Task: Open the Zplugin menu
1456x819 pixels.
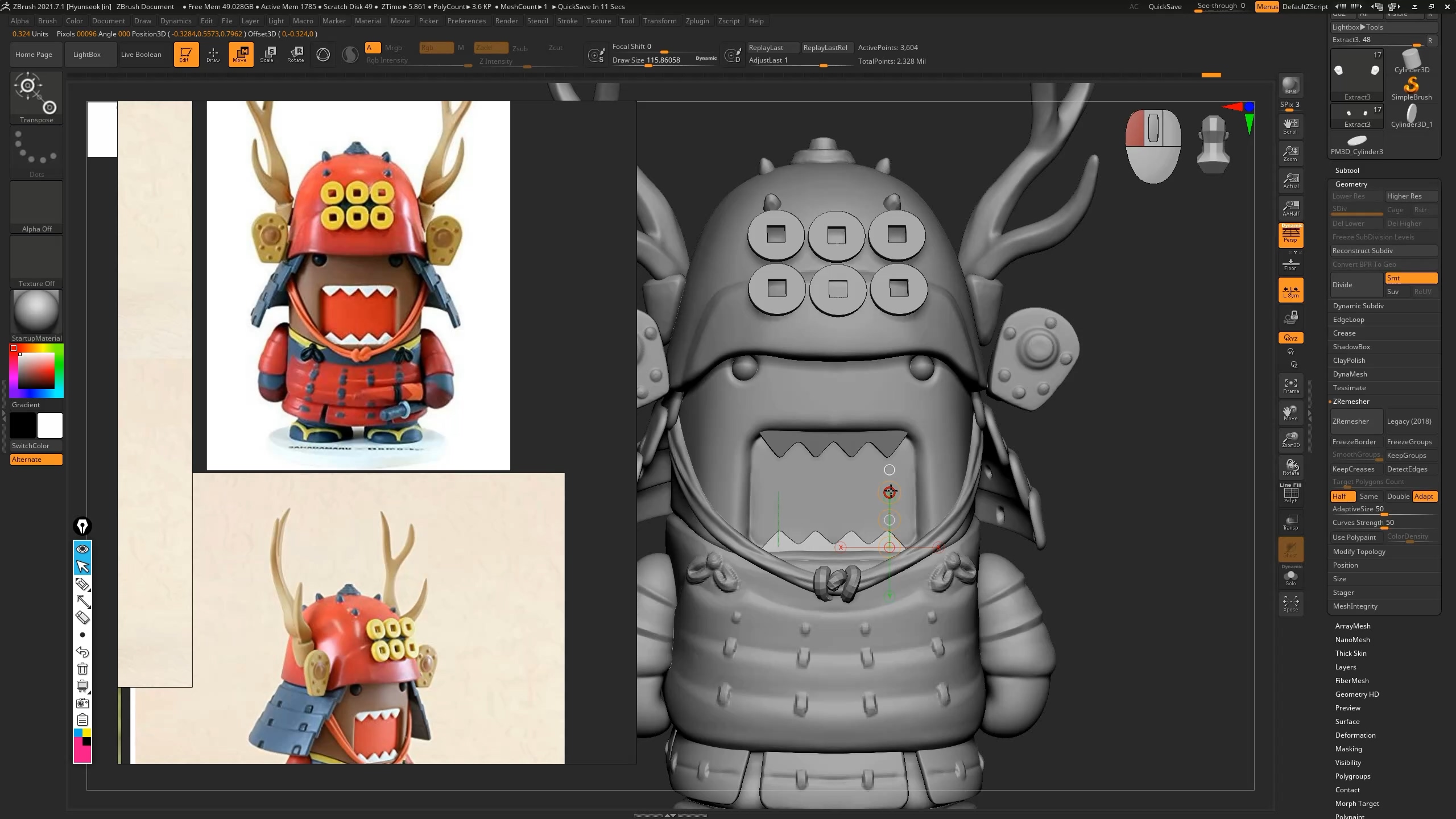Action: [x=697, y=21]
